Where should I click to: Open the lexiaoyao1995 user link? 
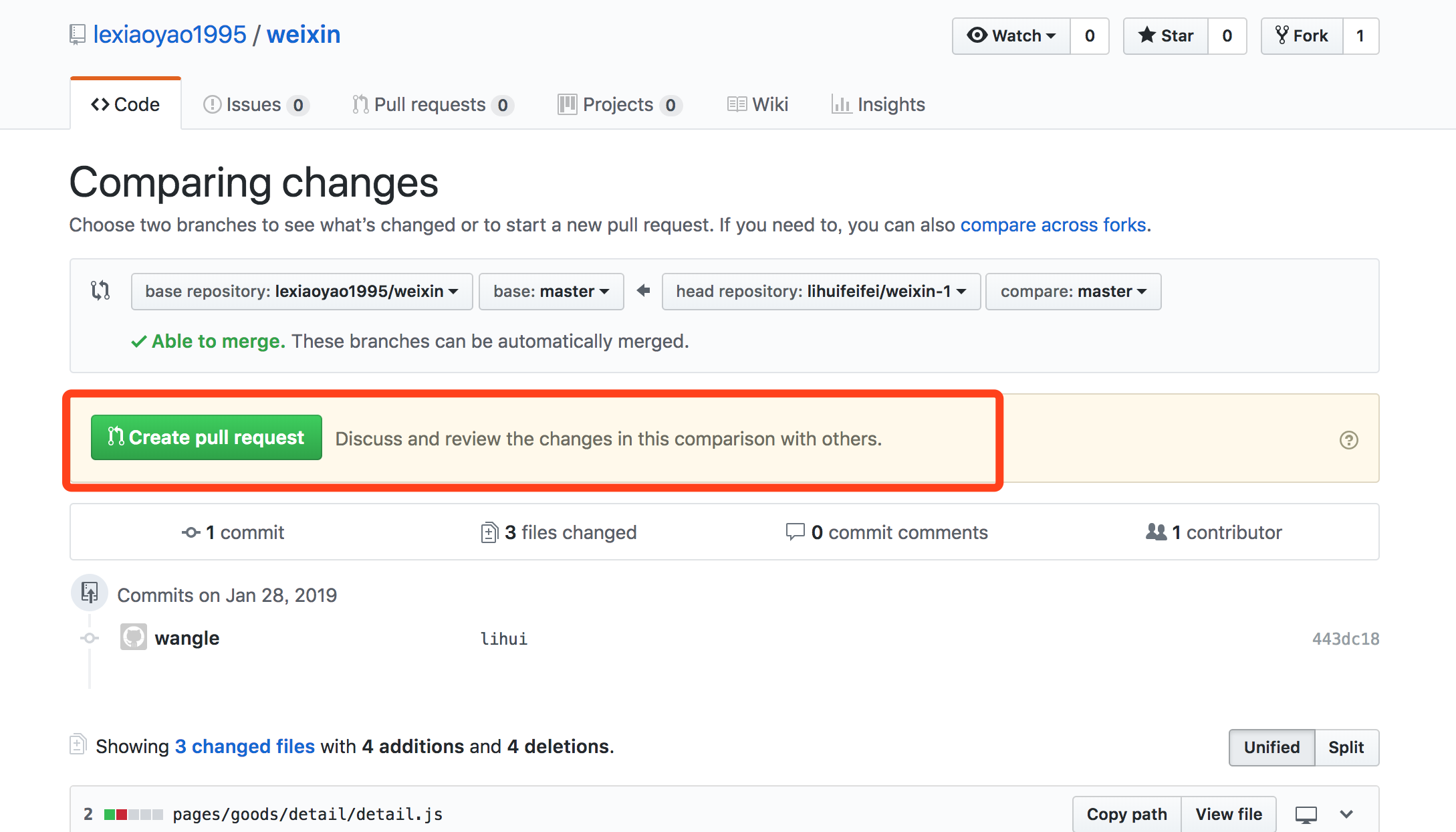(170, 35)
